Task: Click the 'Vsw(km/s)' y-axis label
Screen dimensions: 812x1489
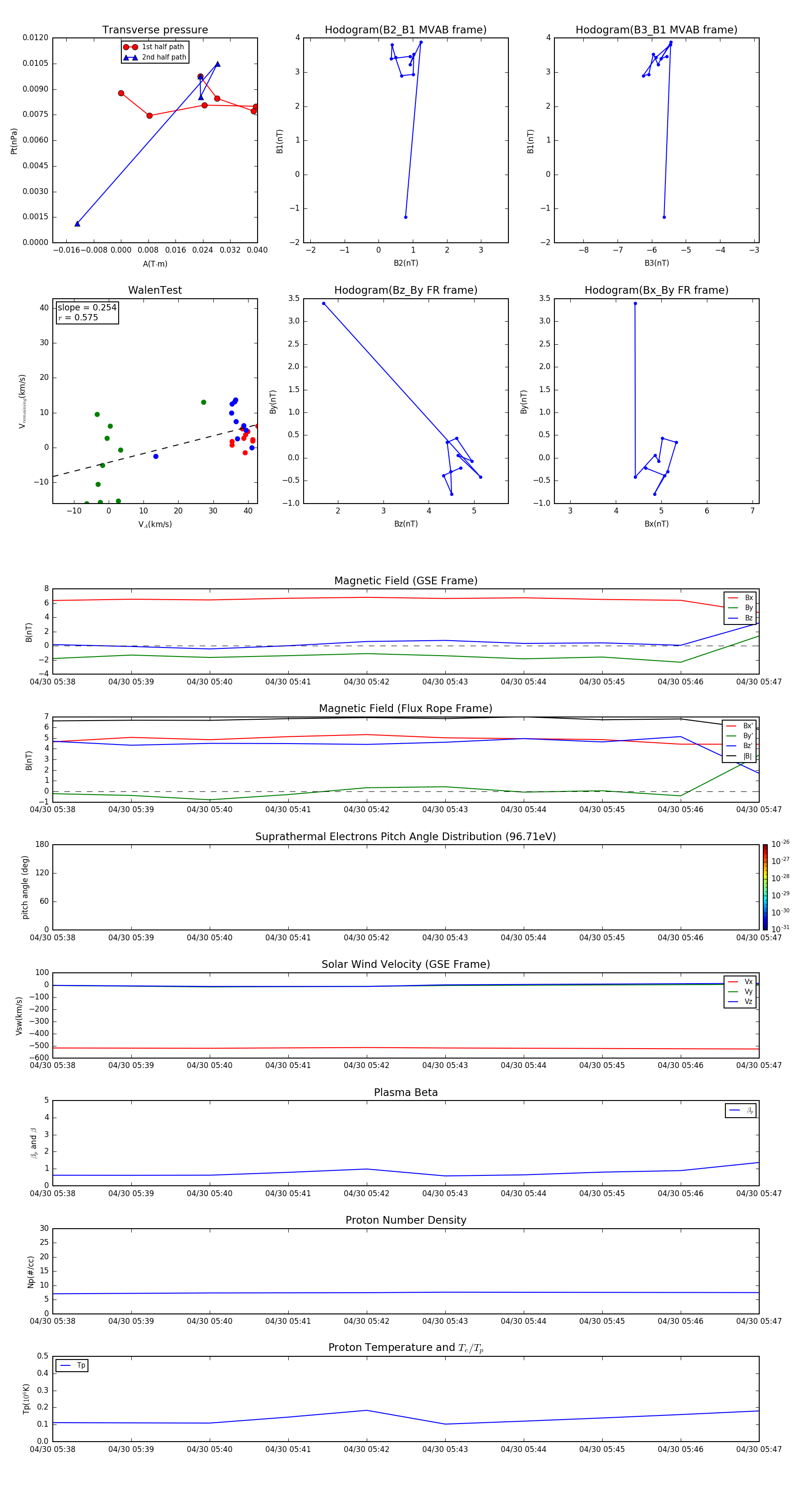Action: pos(19,1016)
